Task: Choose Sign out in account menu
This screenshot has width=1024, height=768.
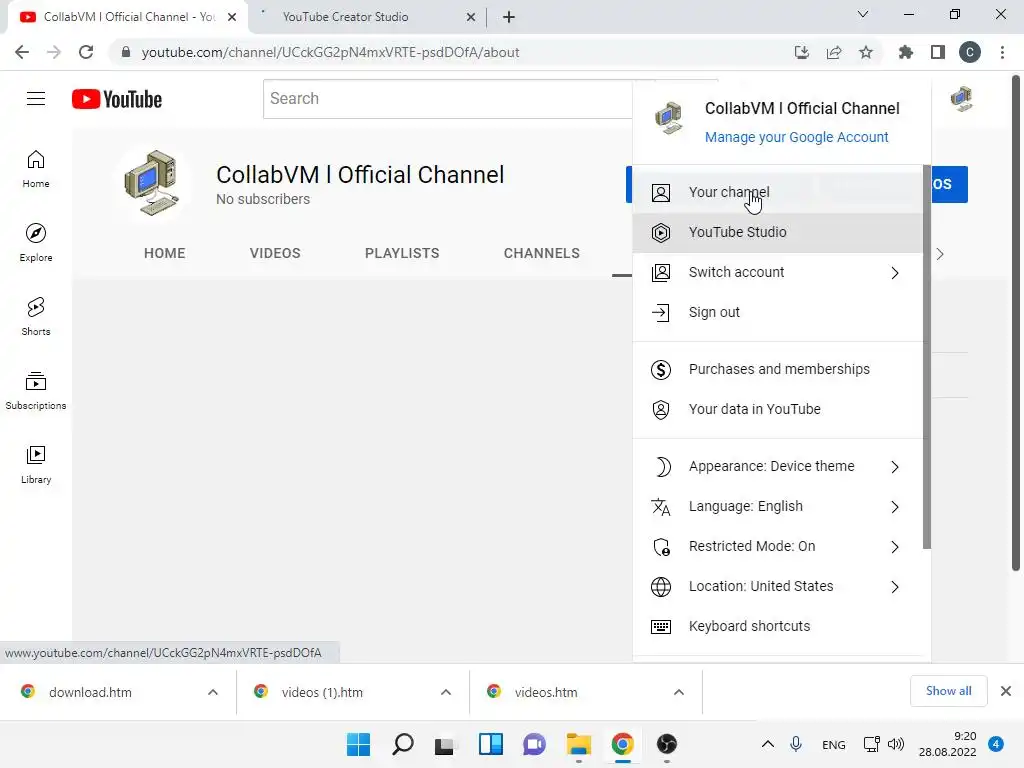Action: [x=777, y=312]
